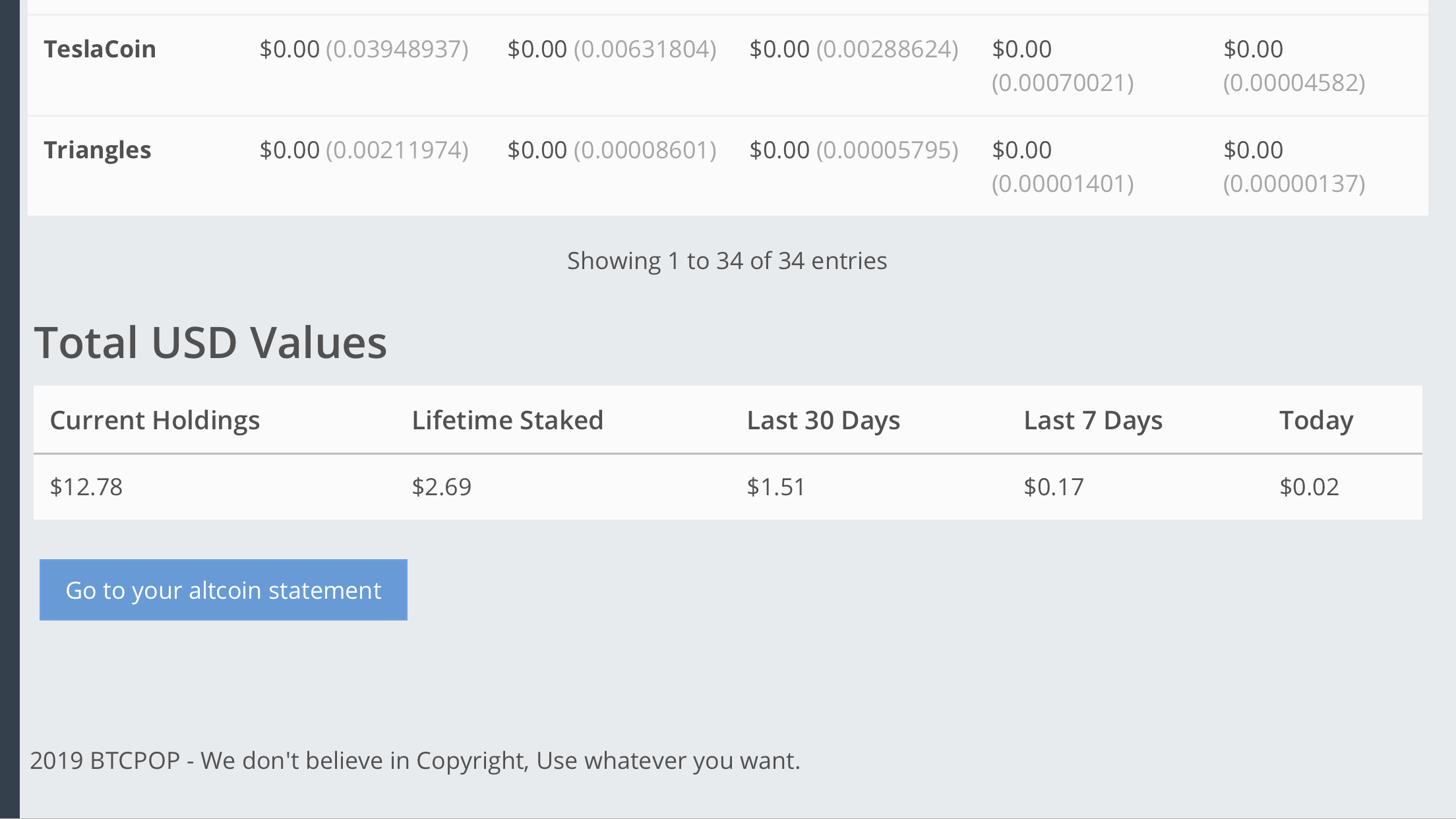Viewport: 1456px width, 819px height.
Task: Click the $12.78 current holdings value
Action: pos(86,487)
